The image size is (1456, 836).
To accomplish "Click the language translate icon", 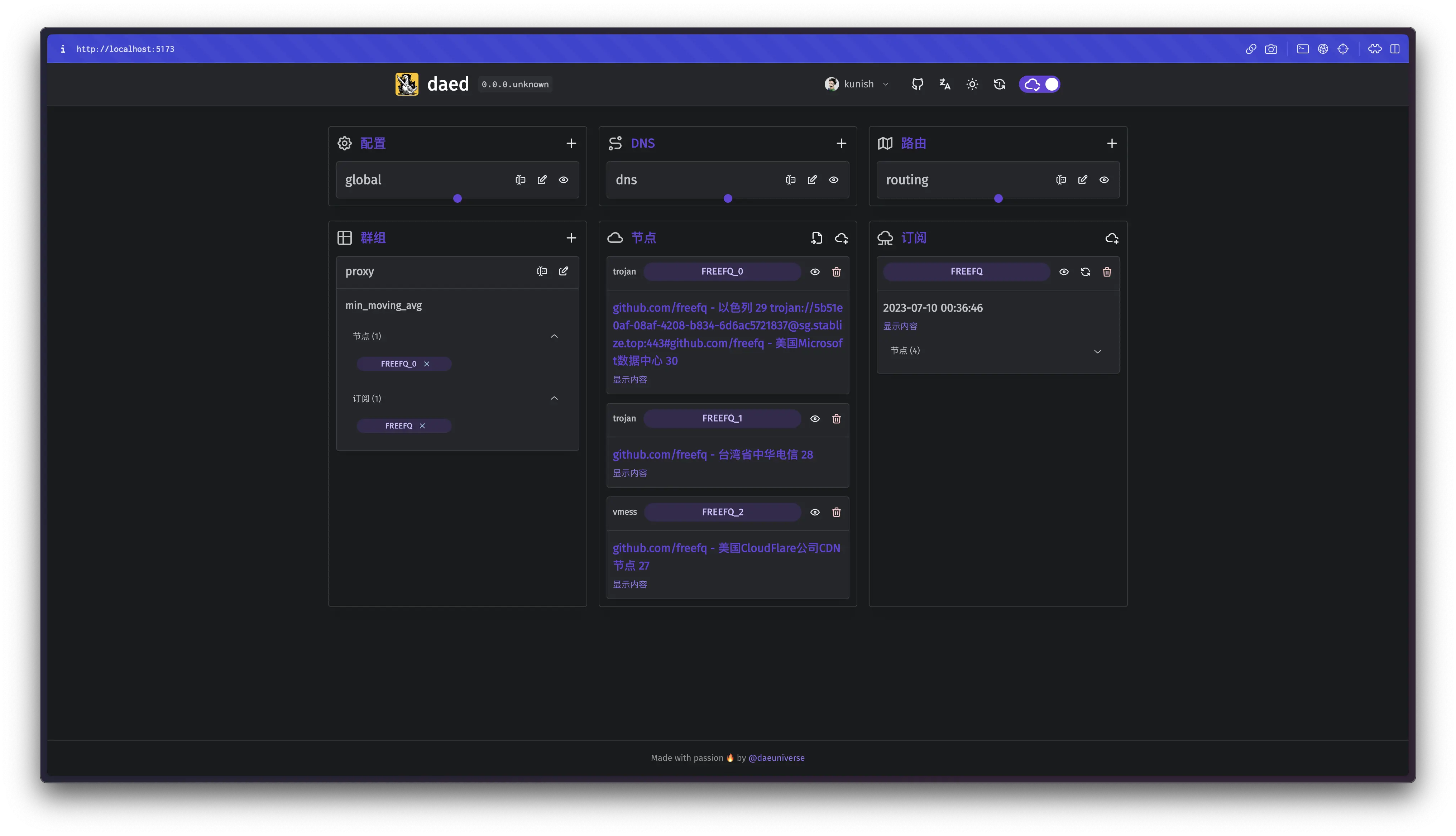I will pos(944,85).
